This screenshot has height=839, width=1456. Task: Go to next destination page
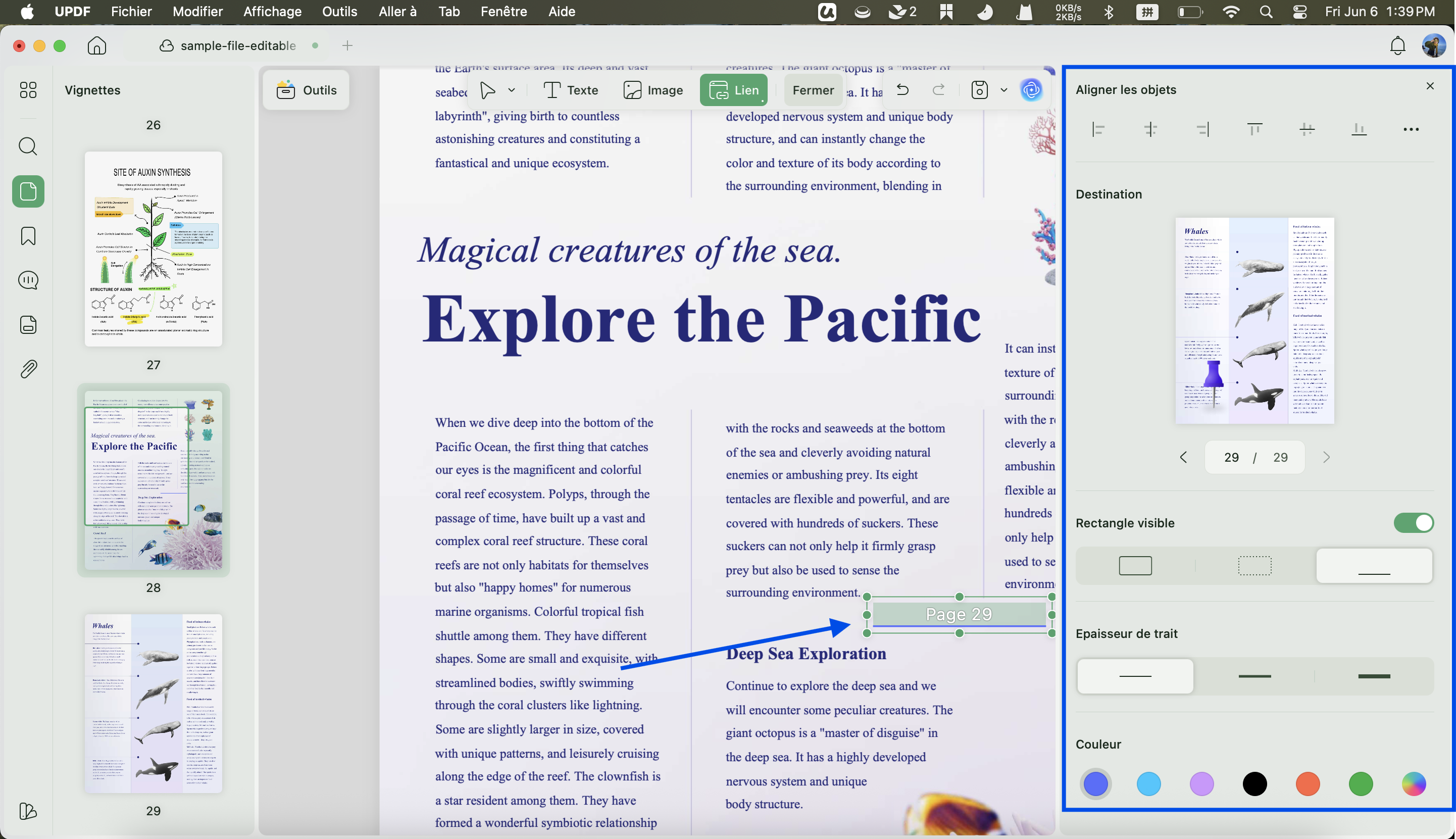[1326, 458]
